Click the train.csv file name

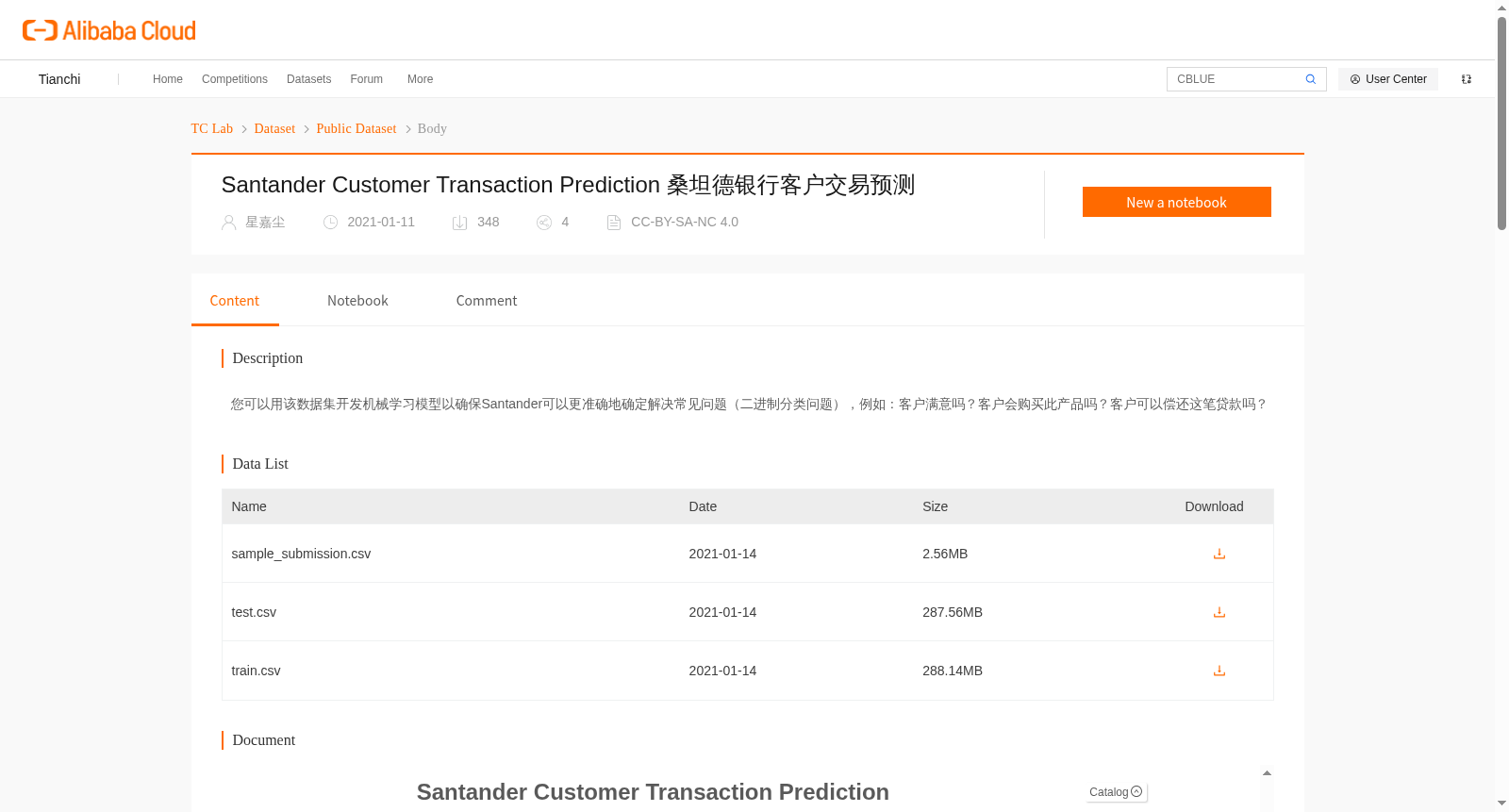[256, 671]
